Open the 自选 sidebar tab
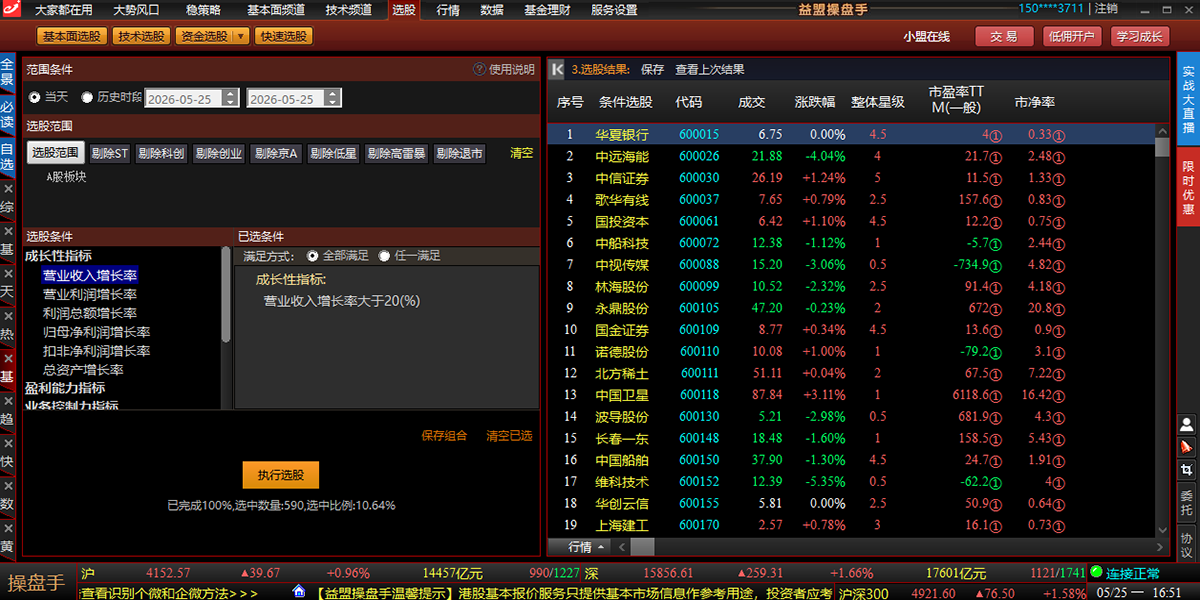This screenshot has width=1200, height=600. coord(7,157)
